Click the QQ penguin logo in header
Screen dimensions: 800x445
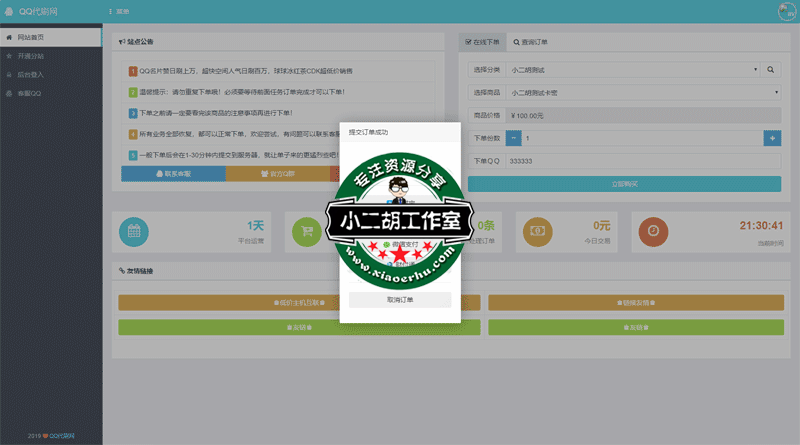click(9, 11)
